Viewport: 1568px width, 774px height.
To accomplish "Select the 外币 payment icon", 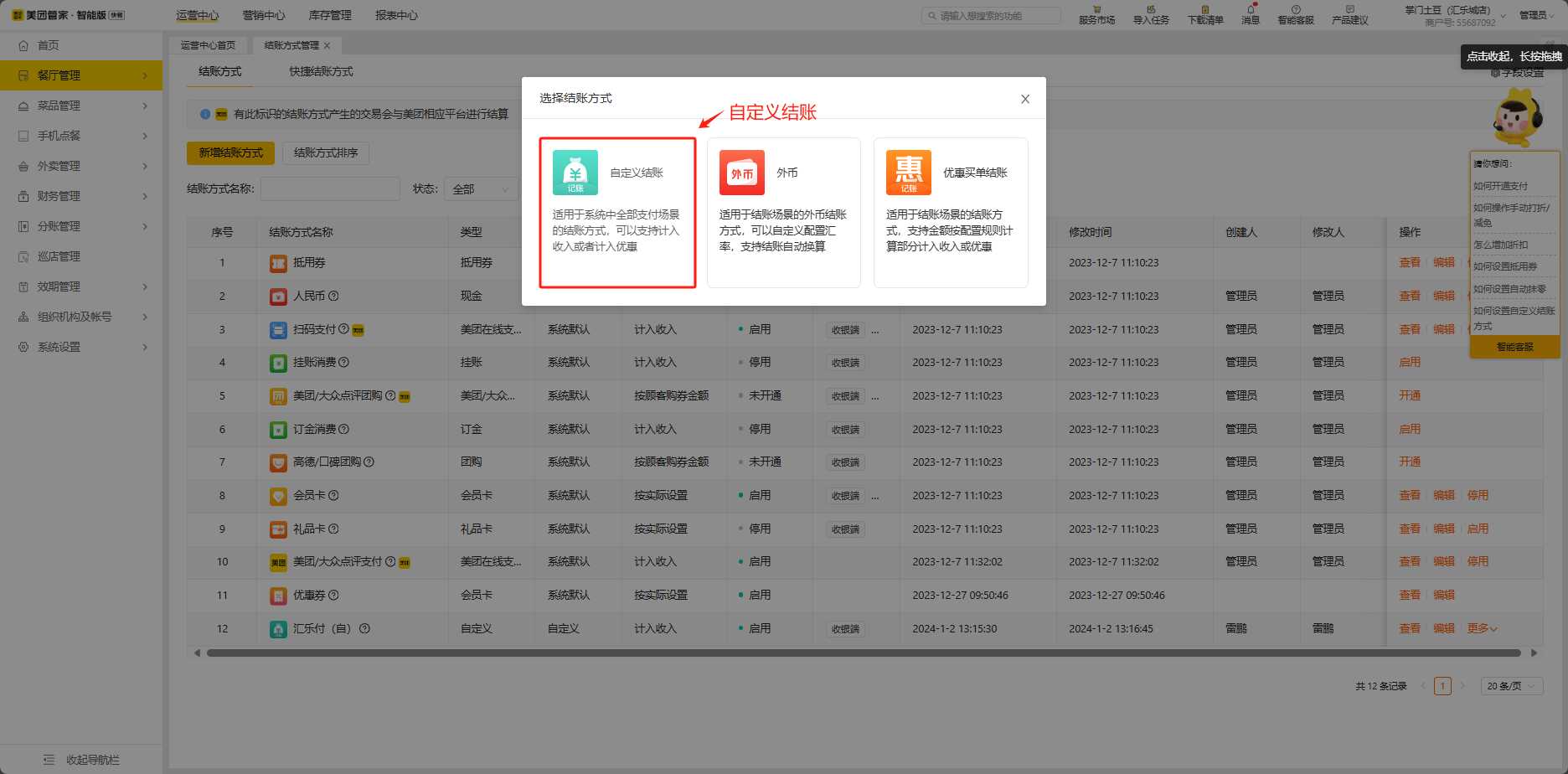I will coord(742,173).
